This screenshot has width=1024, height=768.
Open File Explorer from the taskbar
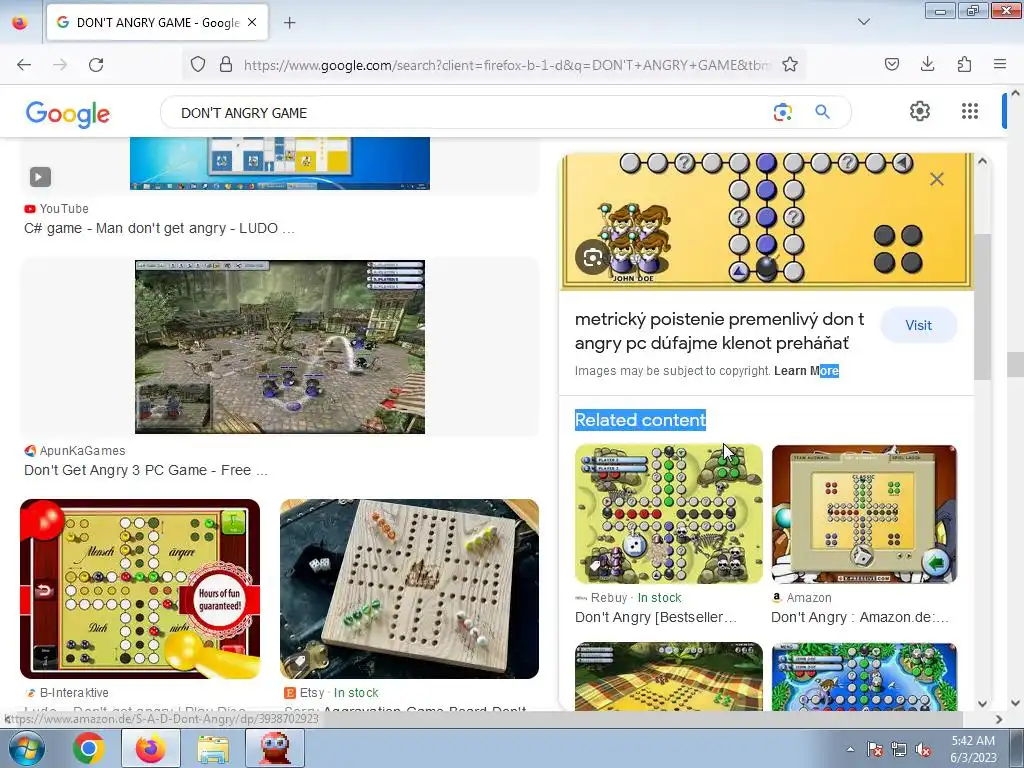pyautogui.click(x=213, y=748)
